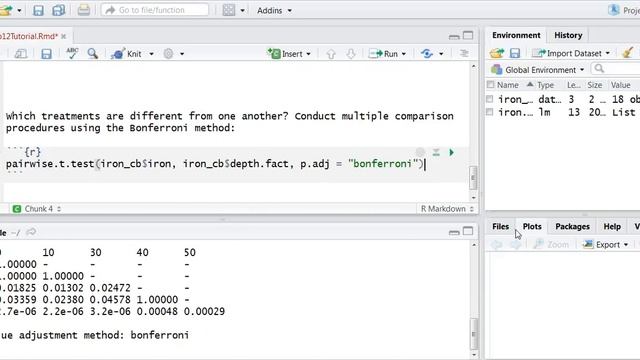The image size is (640, 360).
Task: Sort environment by Size column
Action: [x=595, y=85]
